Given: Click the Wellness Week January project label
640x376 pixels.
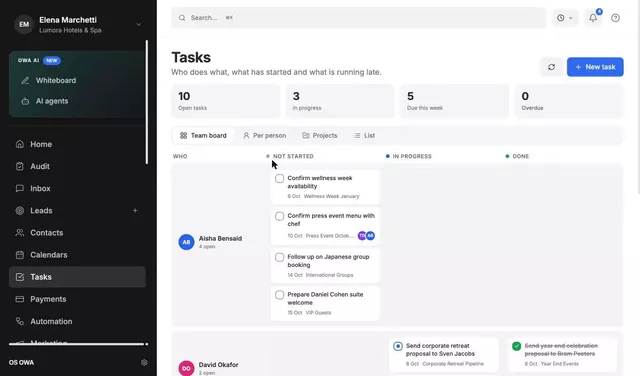Looking at the screenshot, I should point(332,196).
